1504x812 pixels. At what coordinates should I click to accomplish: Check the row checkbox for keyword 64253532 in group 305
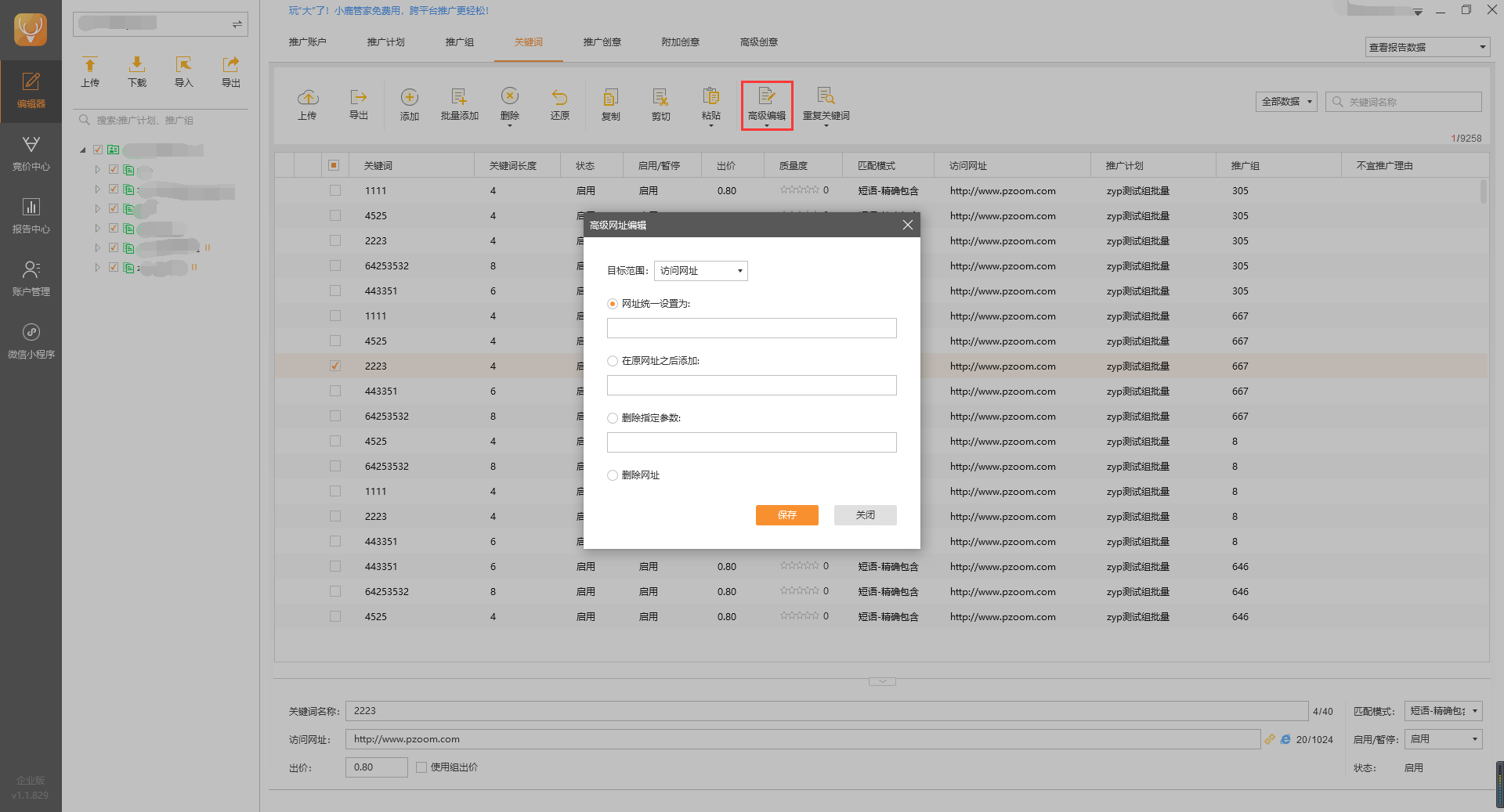335,265
